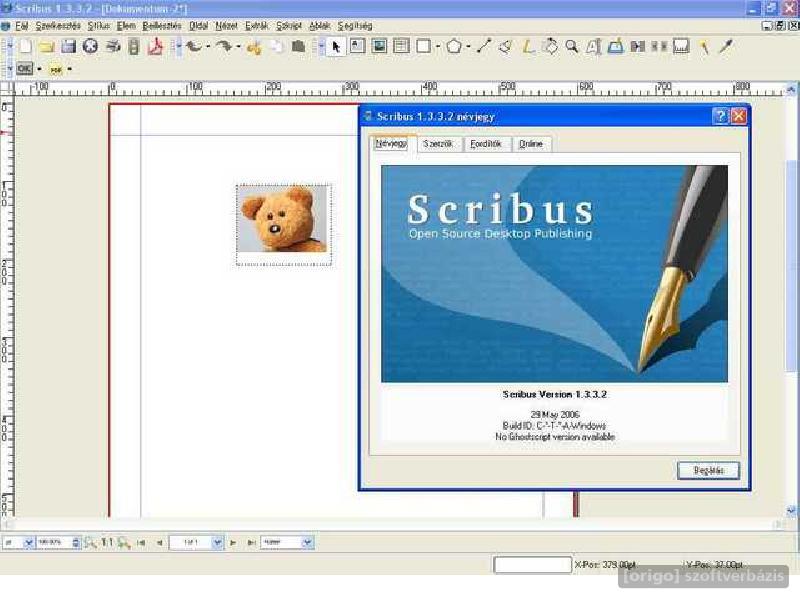Click the Undo arrow icon

(193, 47)
